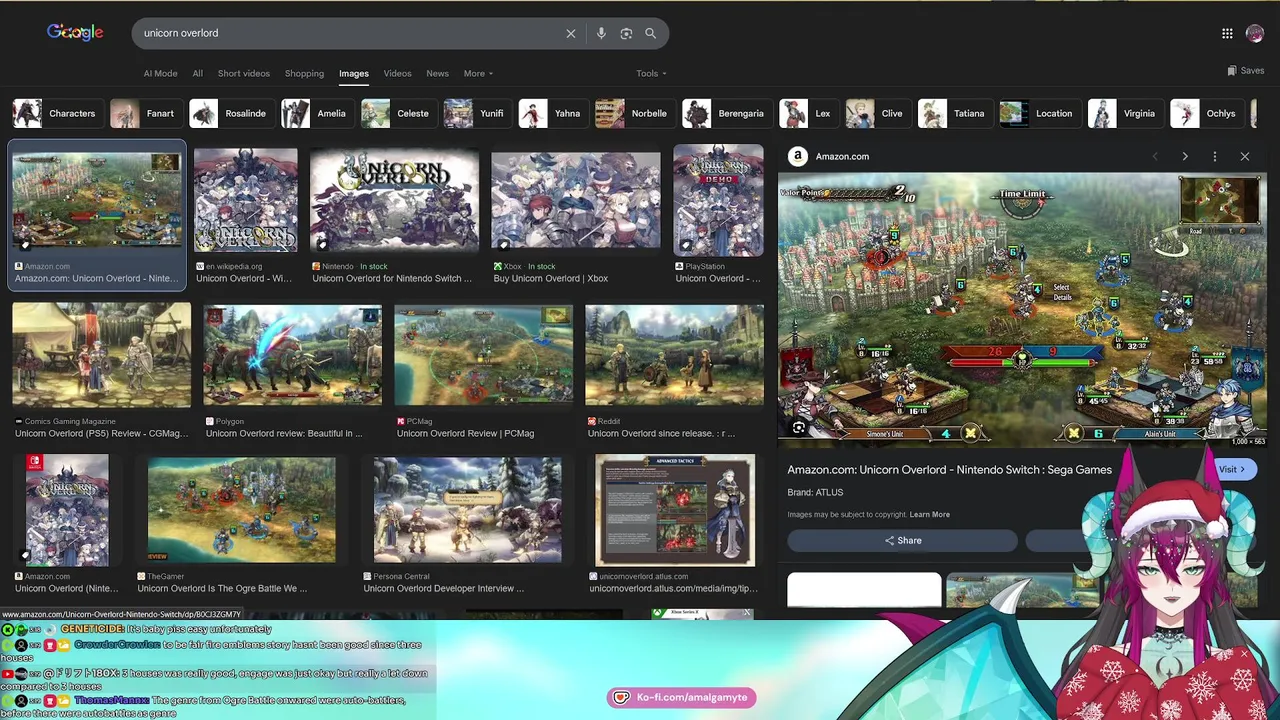Click the Amazon favicon in preview header

(797, 156)
